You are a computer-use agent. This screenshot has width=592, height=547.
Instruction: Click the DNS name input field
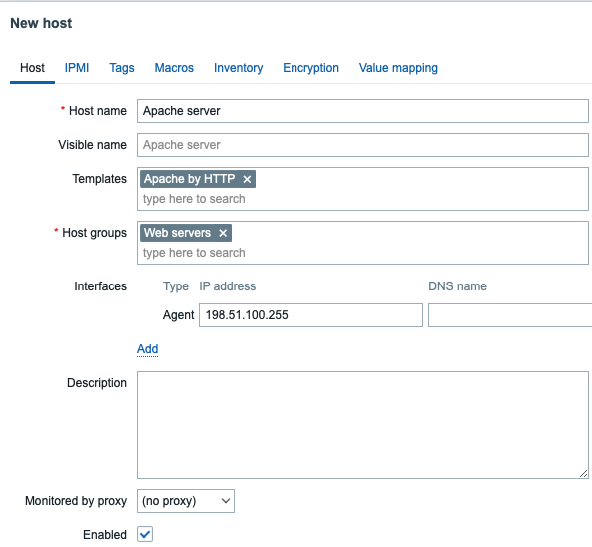coord(510,315)
